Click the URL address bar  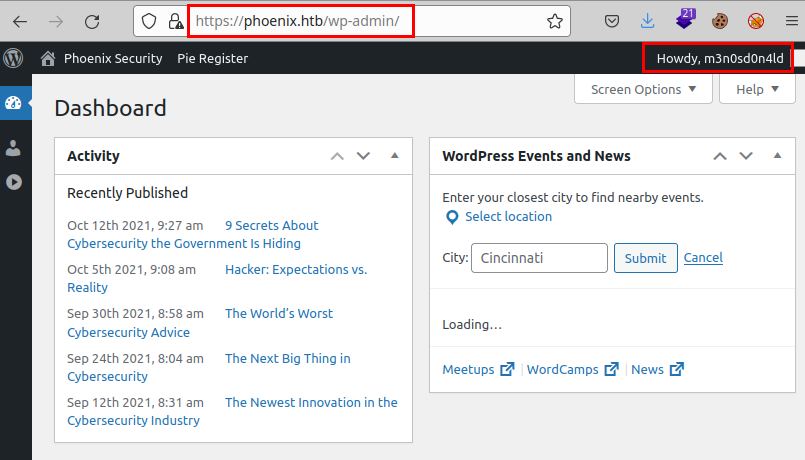(x=354, y=21)
